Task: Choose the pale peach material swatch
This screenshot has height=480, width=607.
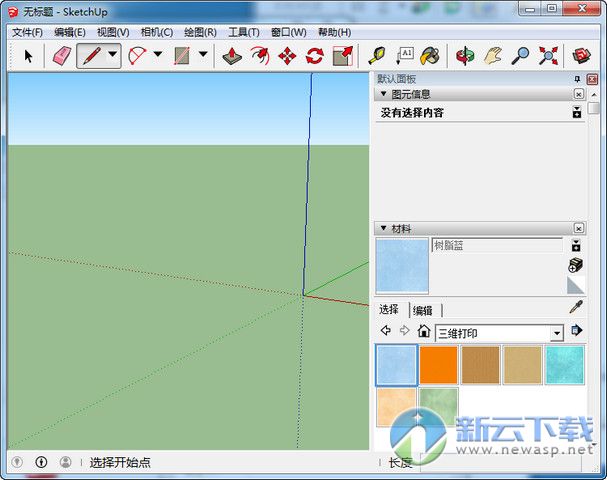Action: point(396,407)
